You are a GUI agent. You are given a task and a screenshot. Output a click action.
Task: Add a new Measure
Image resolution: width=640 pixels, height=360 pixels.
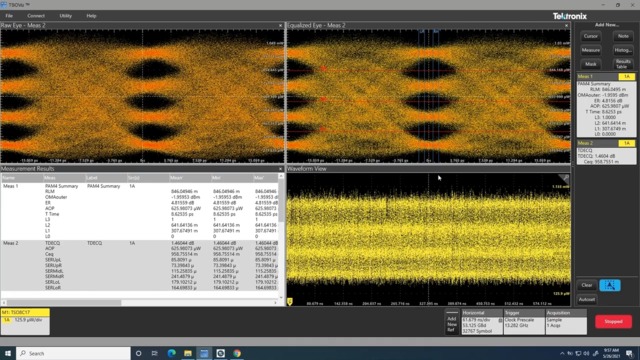tap(591, 50)
